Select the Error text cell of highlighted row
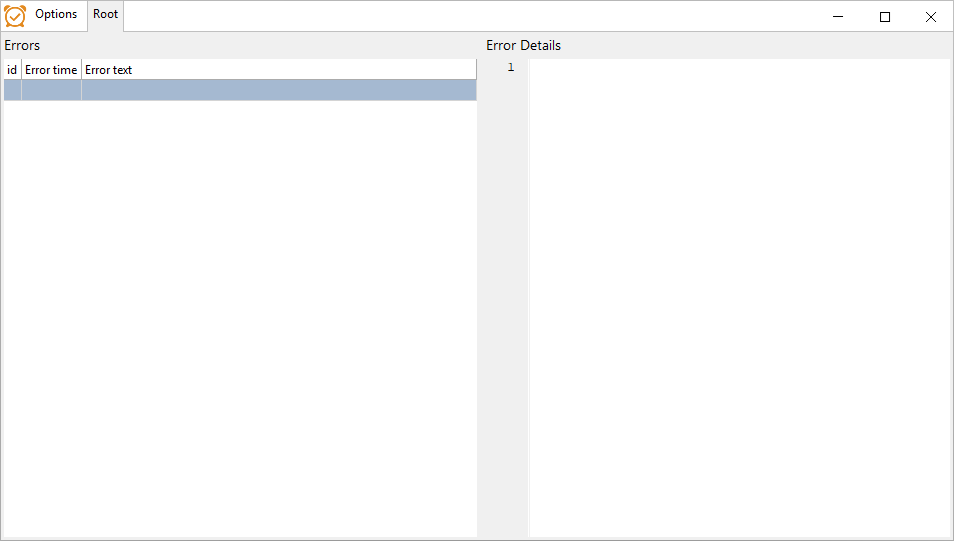 279,90
